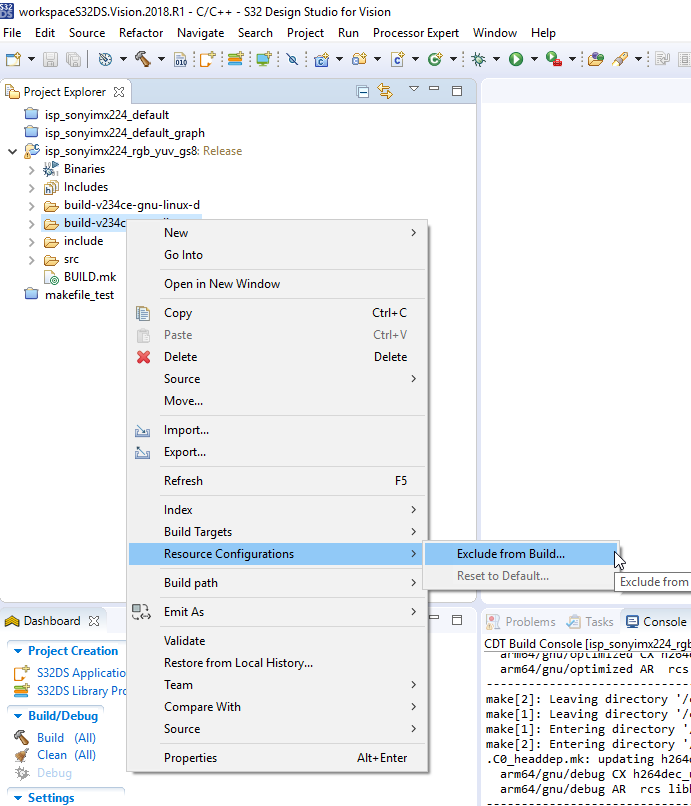Click the Save toolbar icon
The image size is (691, 806).
pyautogui.click(x=50, y=59)
